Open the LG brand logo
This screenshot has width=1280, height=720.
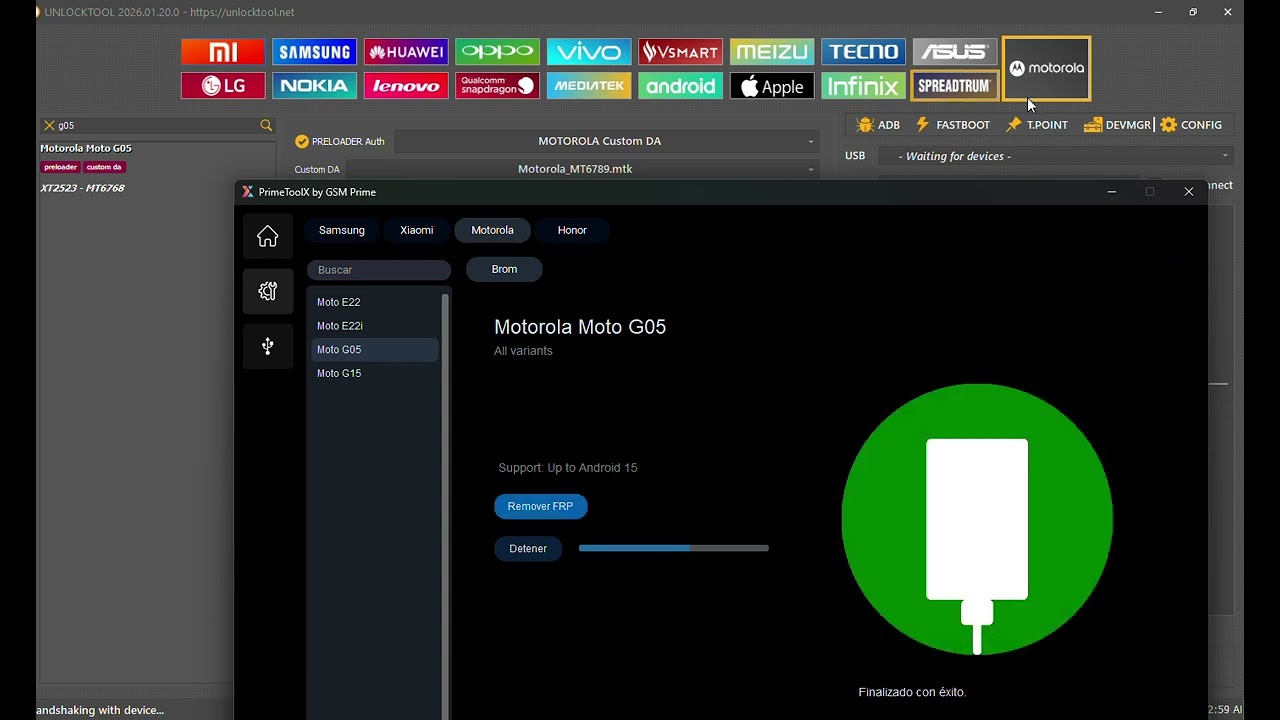click(223, 86)
